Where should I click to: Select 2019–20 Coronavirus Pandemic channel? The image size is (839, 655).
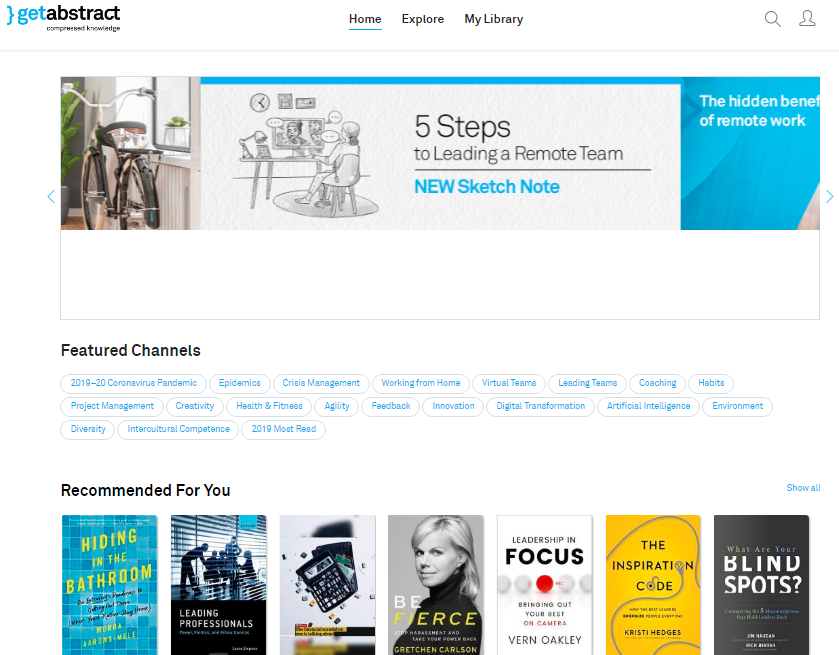[x=134, y=383]
